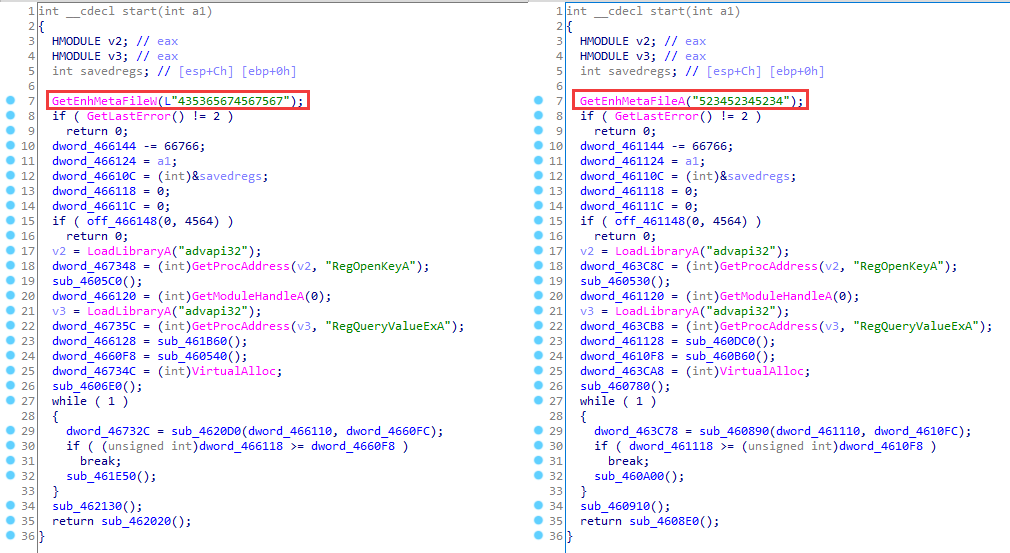Select variable dword_46610C

(94, 176)
